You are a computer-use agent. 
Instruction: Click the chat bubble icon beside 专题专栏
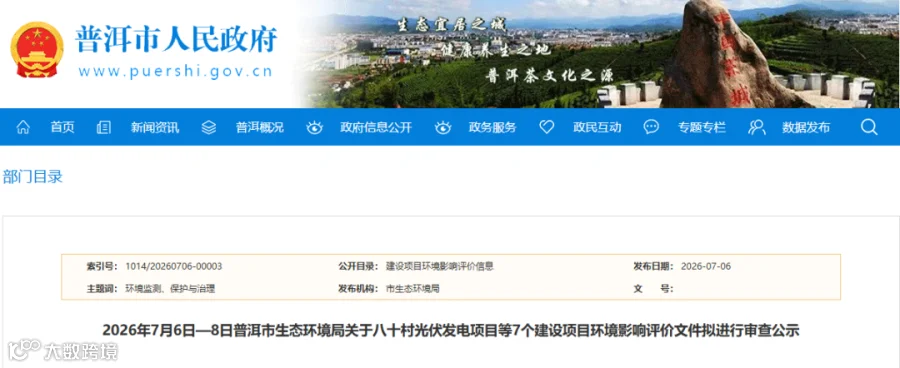tap(651, 127)
